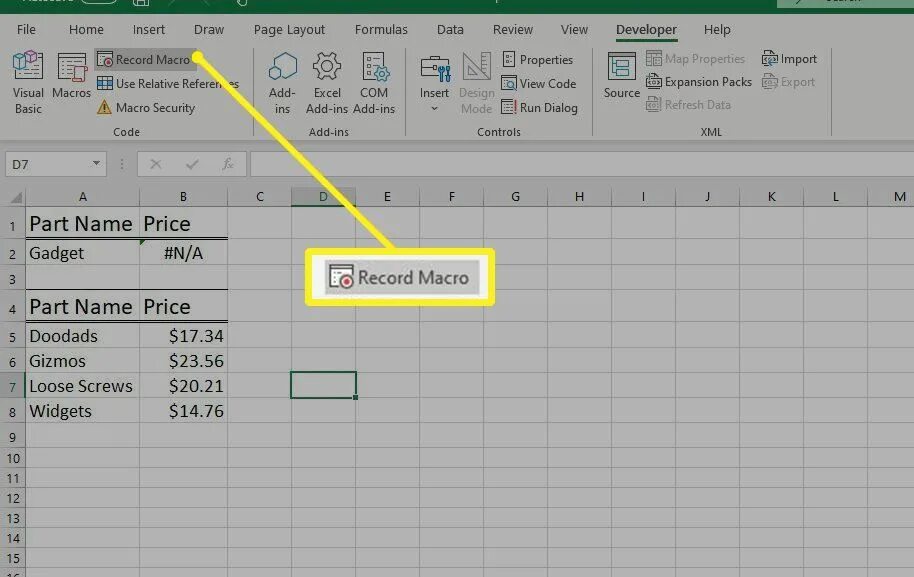Open control Properties

pyautogui.click(x=537, y=59)
